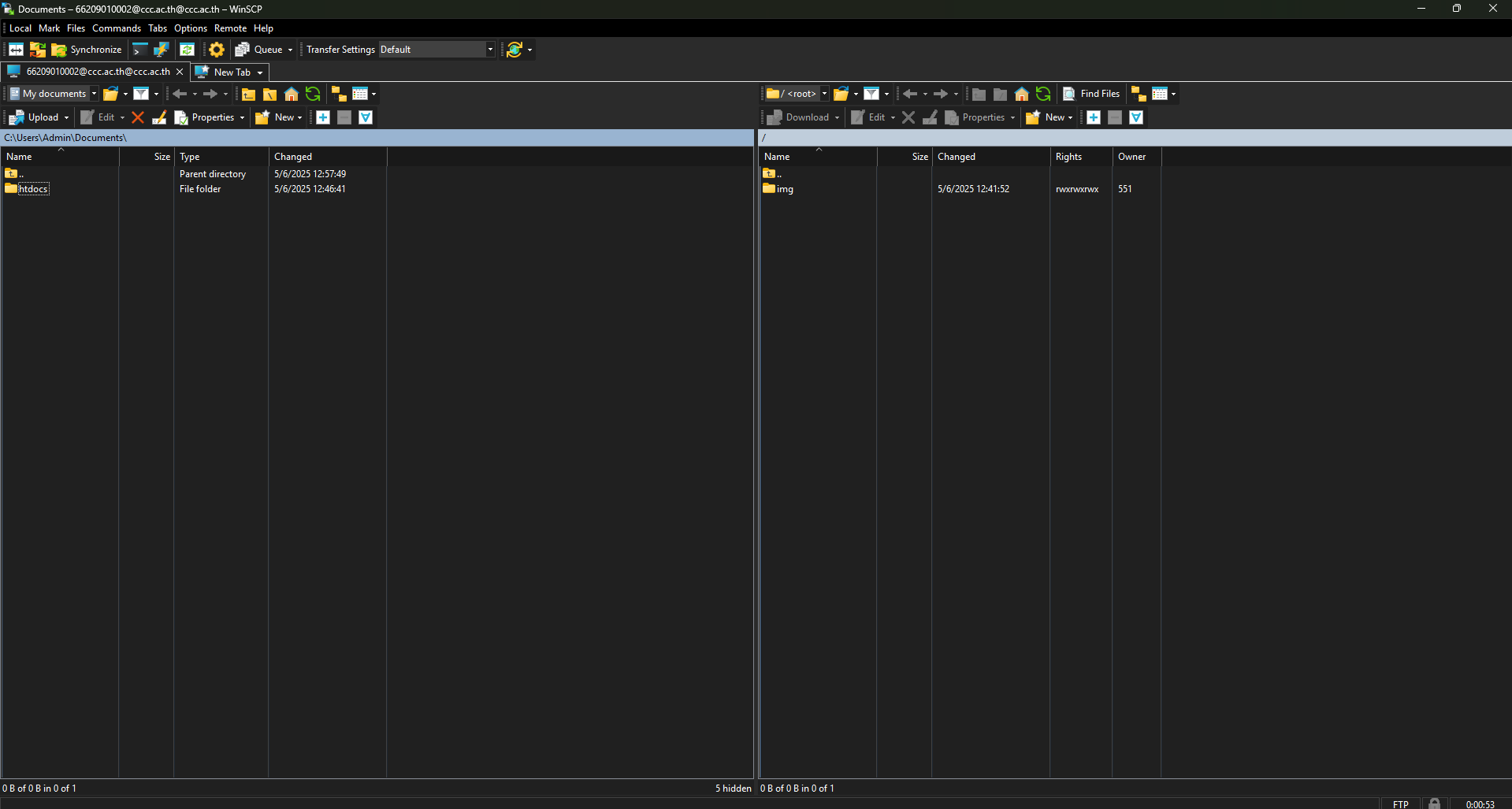Show local directory tree icon
This screenshot has height=809, width=1512.
[x=339, y=95]
